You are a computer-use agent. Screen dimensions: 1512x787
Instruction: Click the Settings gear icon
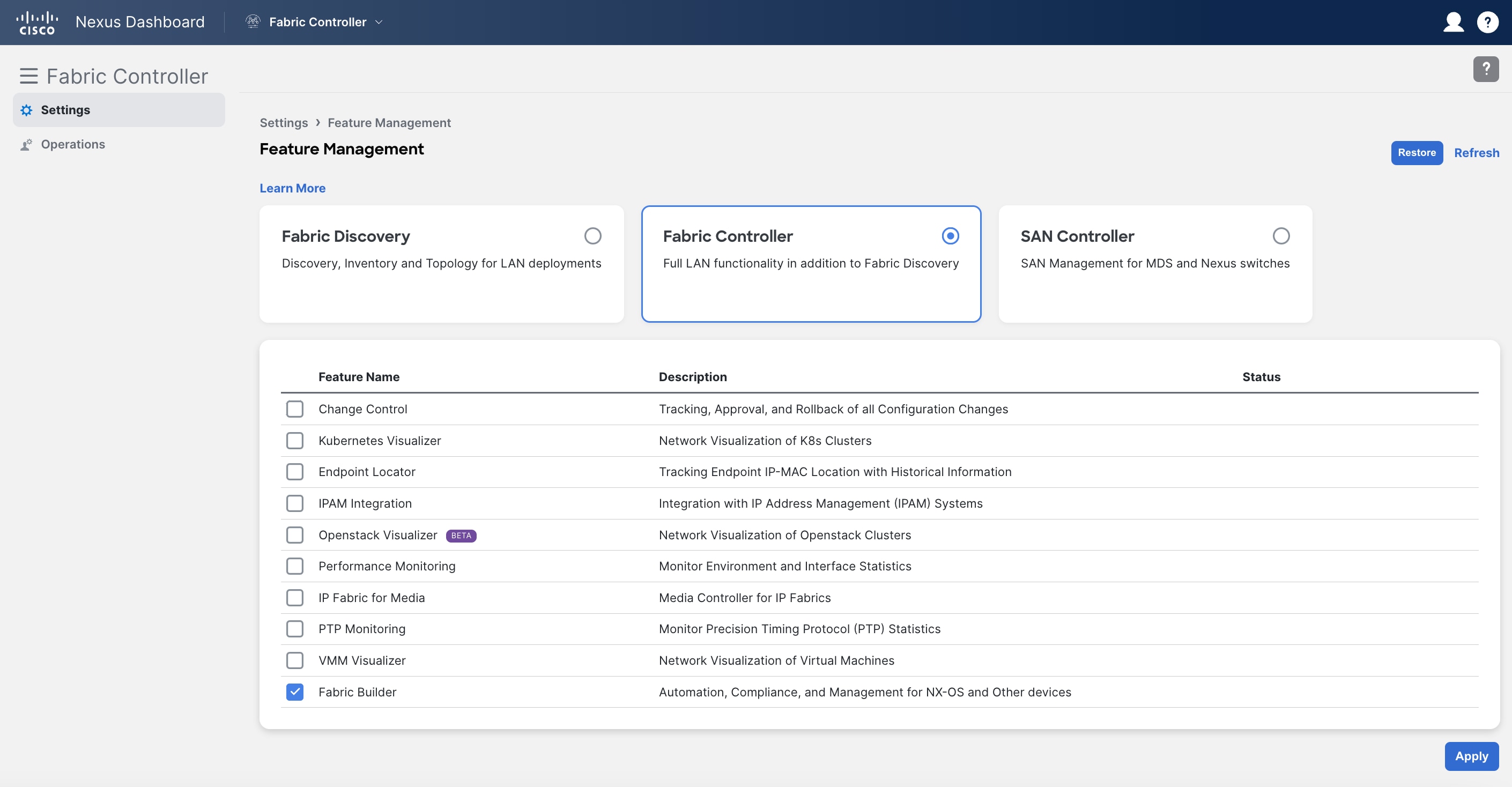[26, 110]
